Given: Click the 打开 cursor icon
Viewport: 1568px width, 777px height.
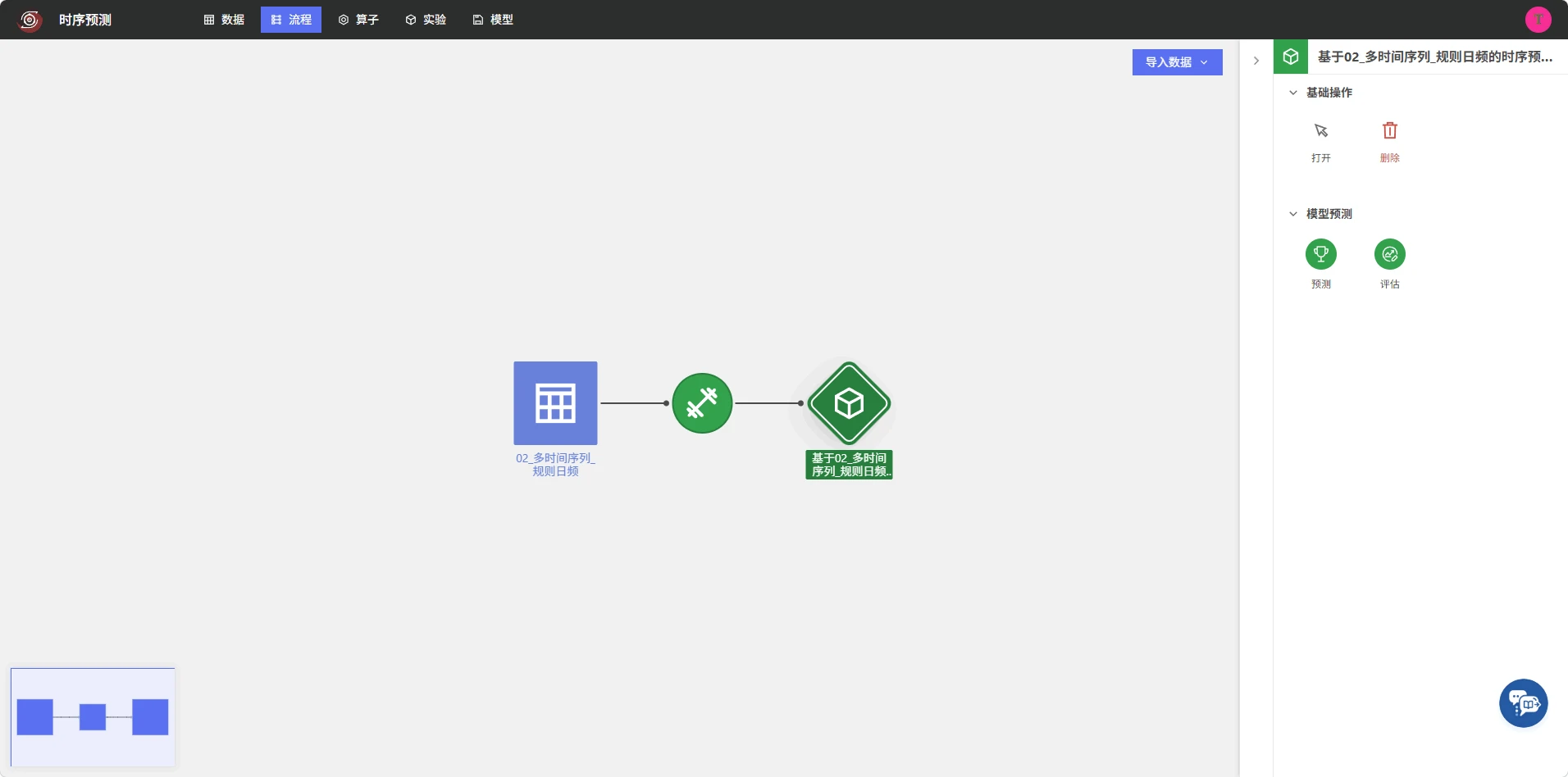Looking at the screenshot, I should coord(1321,131).
